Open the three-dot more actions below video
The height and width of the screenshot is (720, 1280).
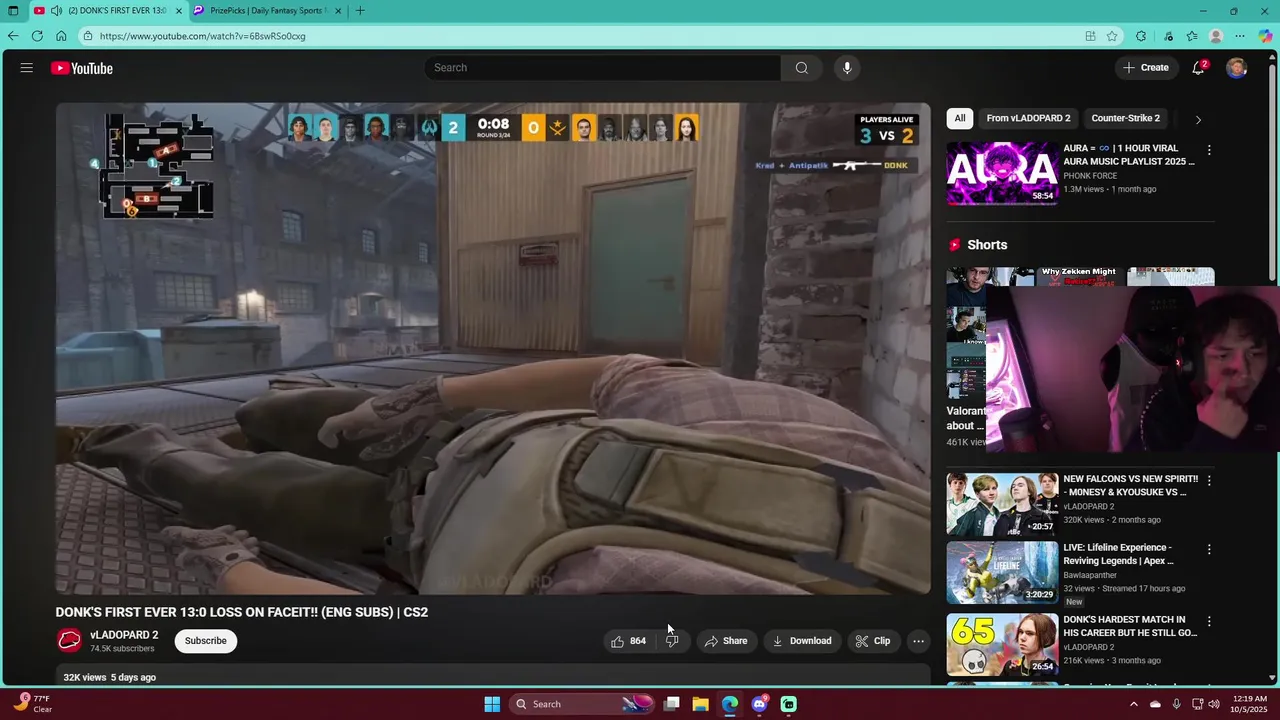(918, 641)
